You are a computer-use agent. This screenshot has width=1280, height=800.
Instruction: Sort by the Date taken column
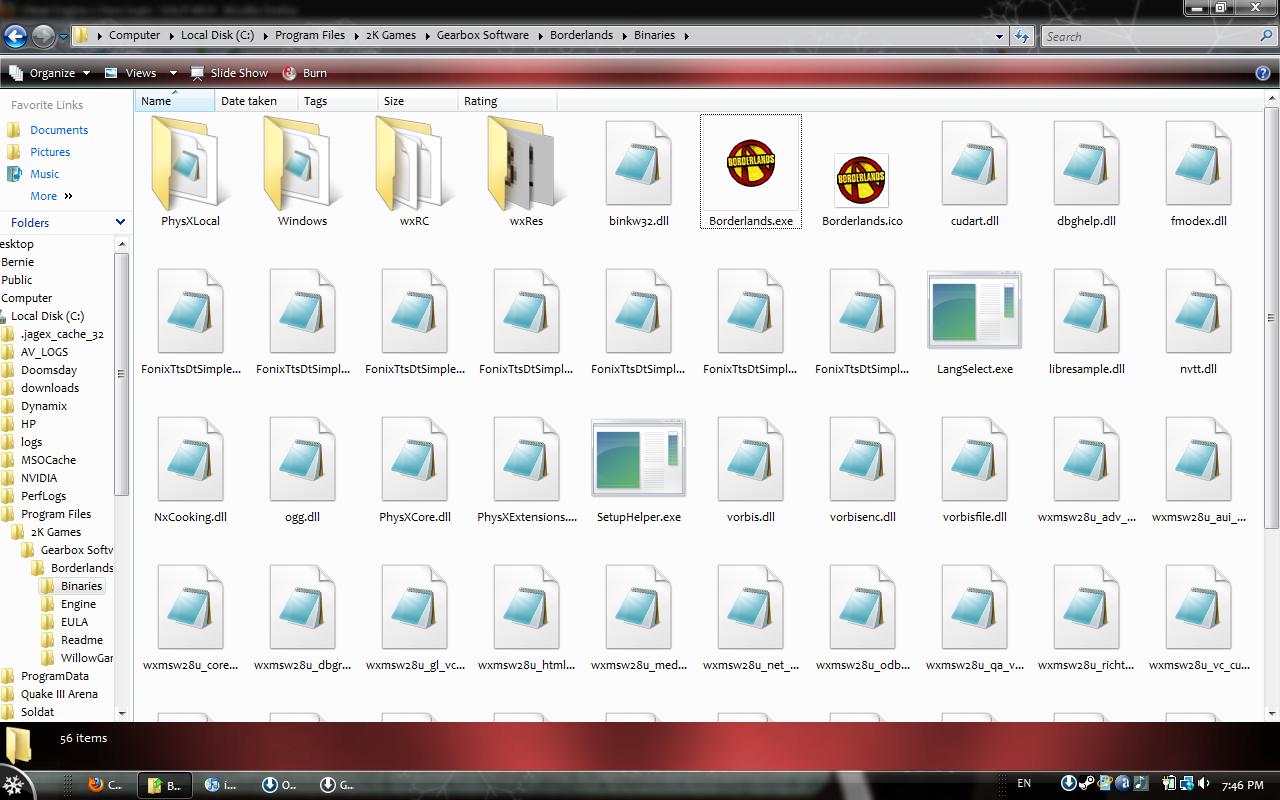pyautogui.click(x=256, y=101)
